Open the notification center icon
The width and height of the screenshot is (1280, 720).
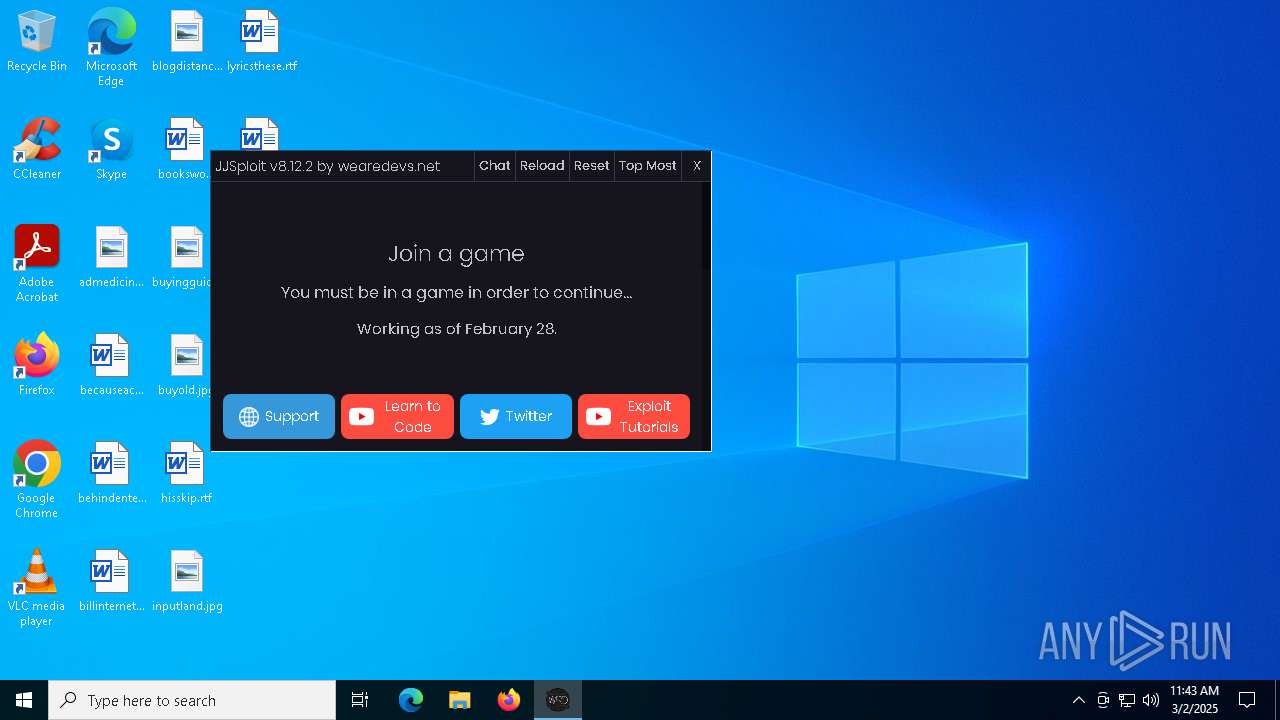coord(1247,700)
